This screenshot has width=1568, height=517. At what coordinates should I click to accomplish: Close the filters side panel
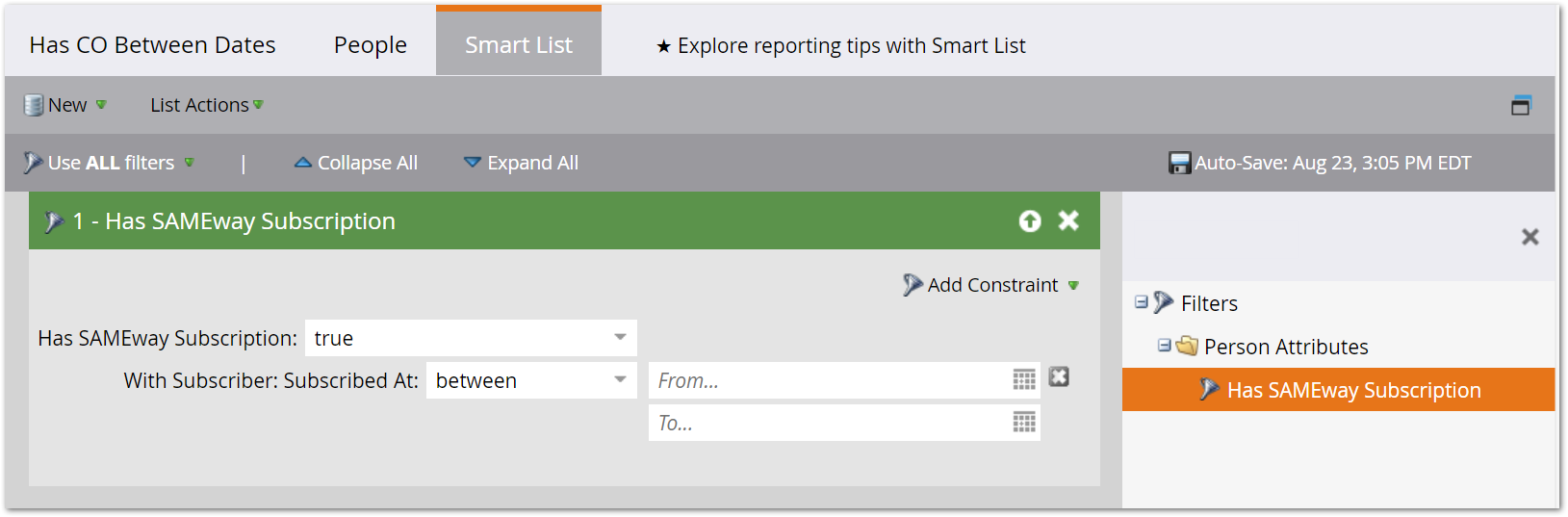(x=1530, y=237)
